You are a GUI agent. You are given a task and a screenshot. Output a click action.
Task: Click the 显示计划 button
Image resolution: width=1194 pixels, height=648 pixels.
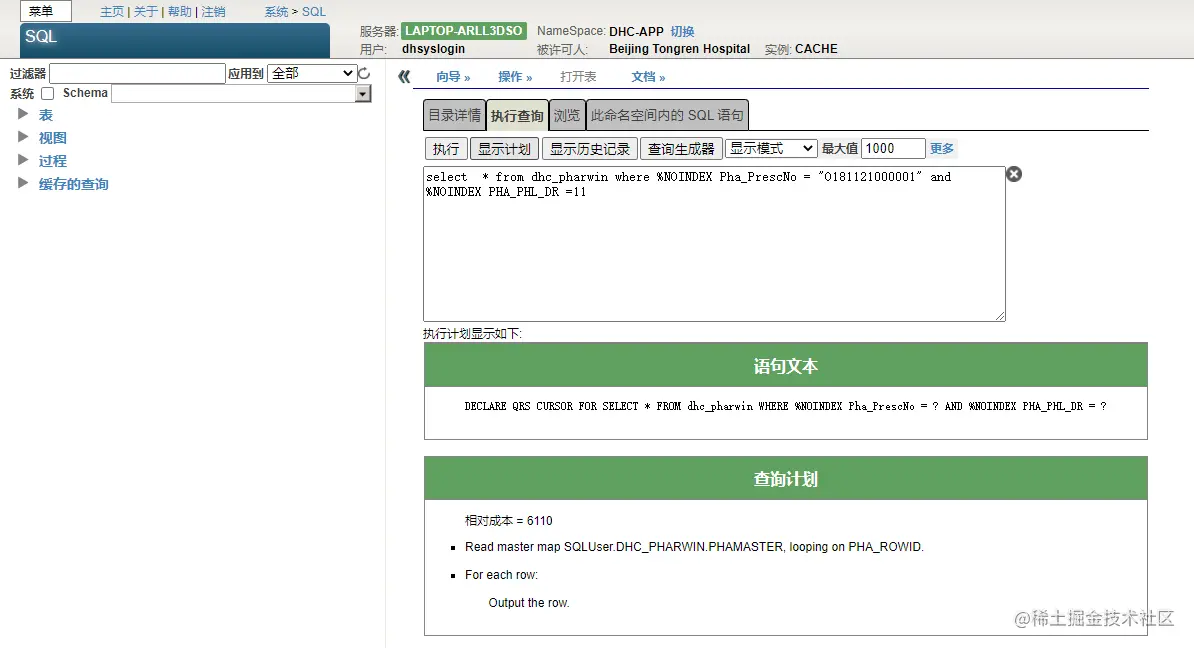504,148
